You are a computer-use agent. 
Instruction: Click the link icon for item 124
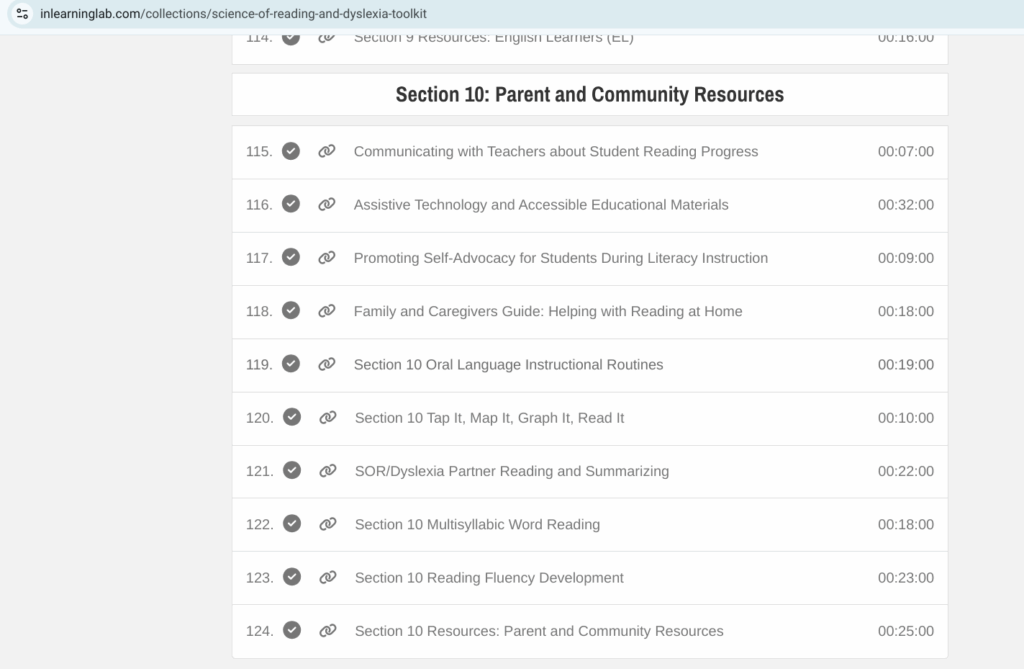tap(328, 631)
